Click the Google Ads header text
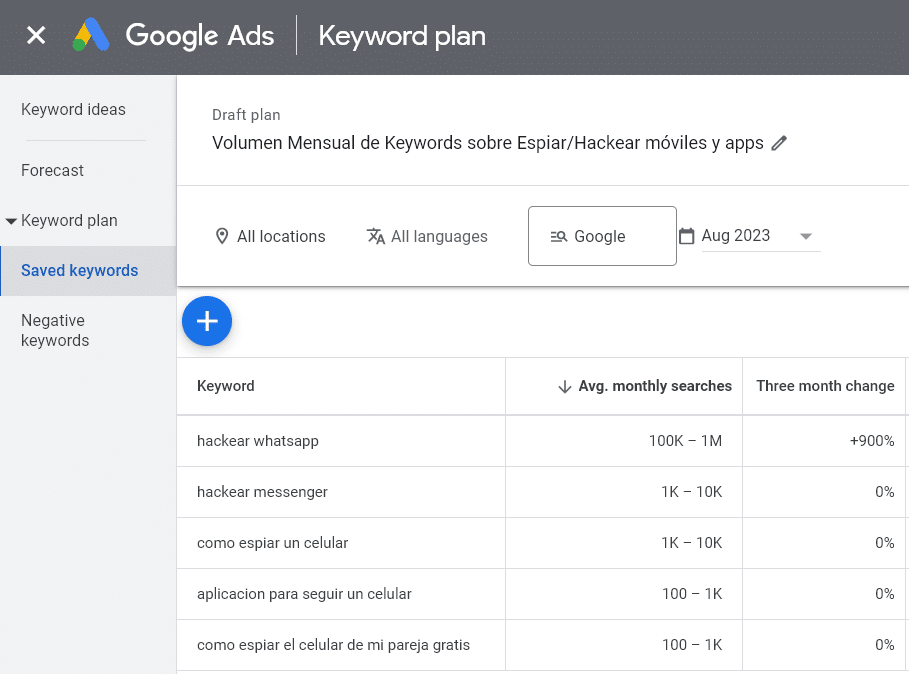The height and width of the screenshot is (674, 909). 200,35
